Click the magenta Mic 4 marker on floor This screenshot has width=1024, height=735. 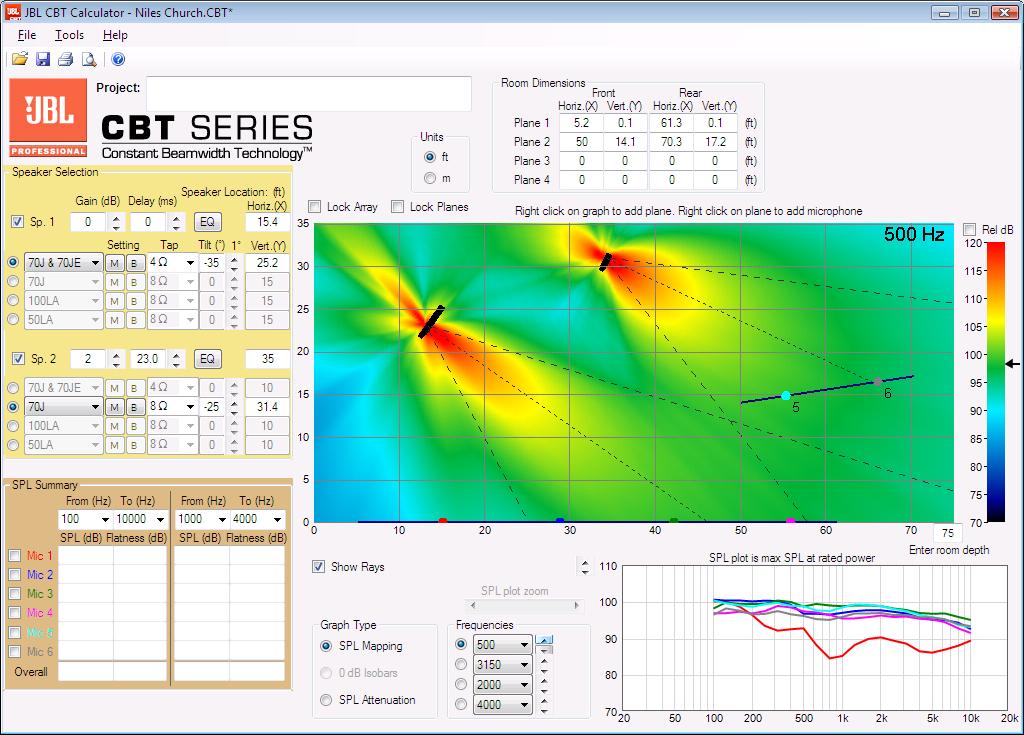click(791, 521)
